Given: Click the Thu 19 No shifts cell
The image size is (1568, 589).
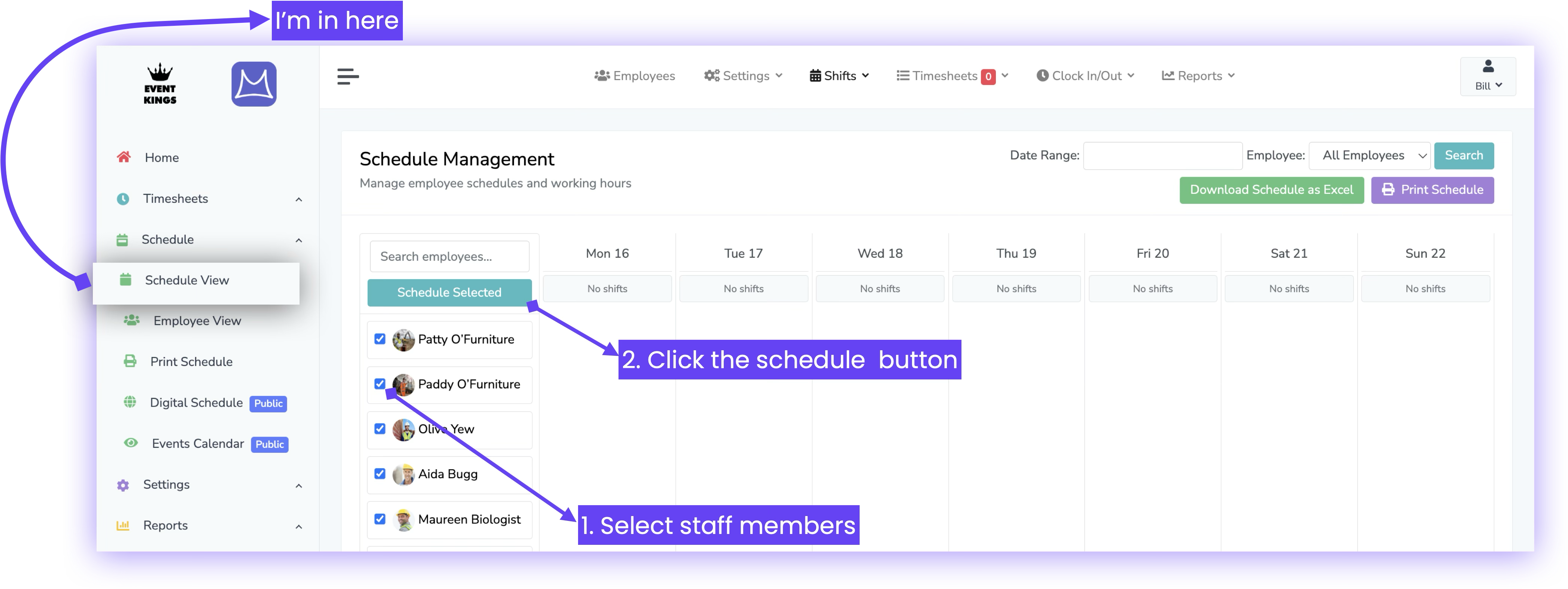Looking at the screenshot, I should point(1016,289).
